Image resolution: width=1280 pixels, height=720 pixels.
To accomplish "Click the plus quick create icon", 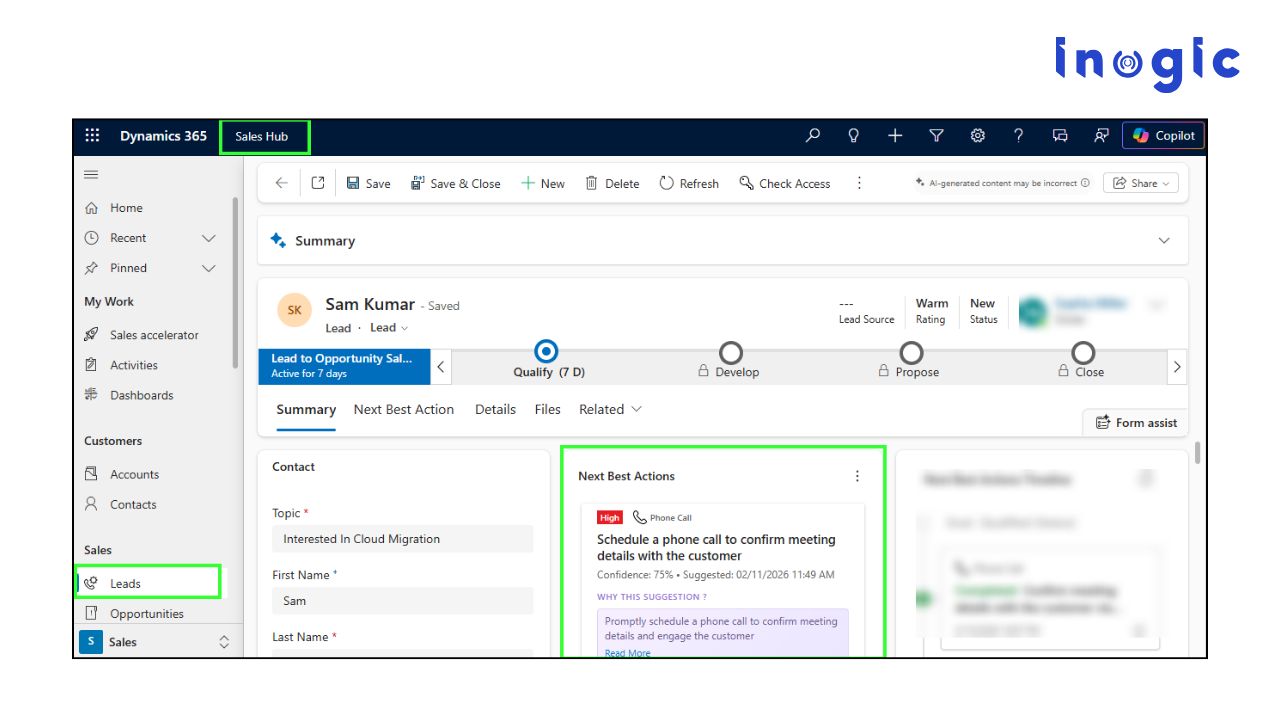I will coord(895,136).
